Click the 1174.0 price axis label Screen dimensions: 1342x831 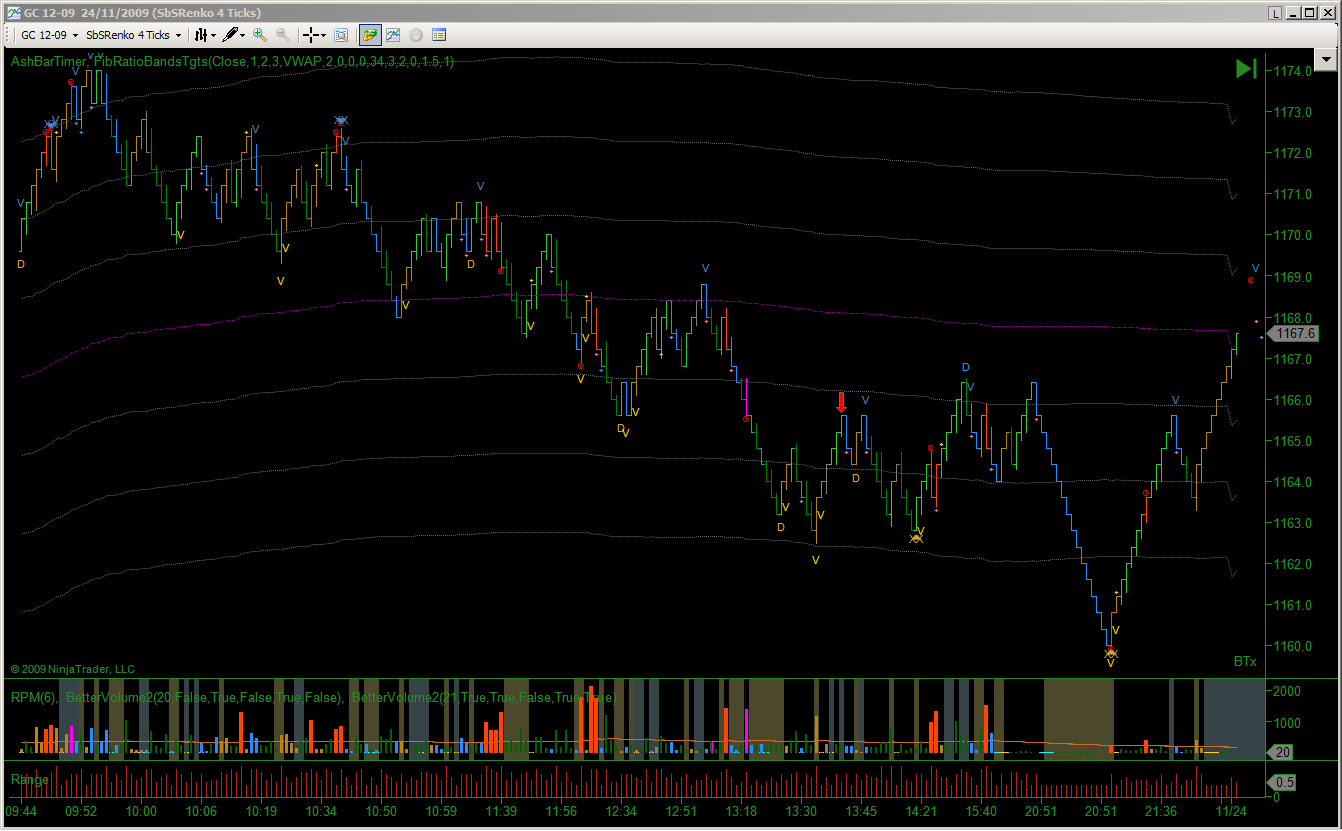1293,71
